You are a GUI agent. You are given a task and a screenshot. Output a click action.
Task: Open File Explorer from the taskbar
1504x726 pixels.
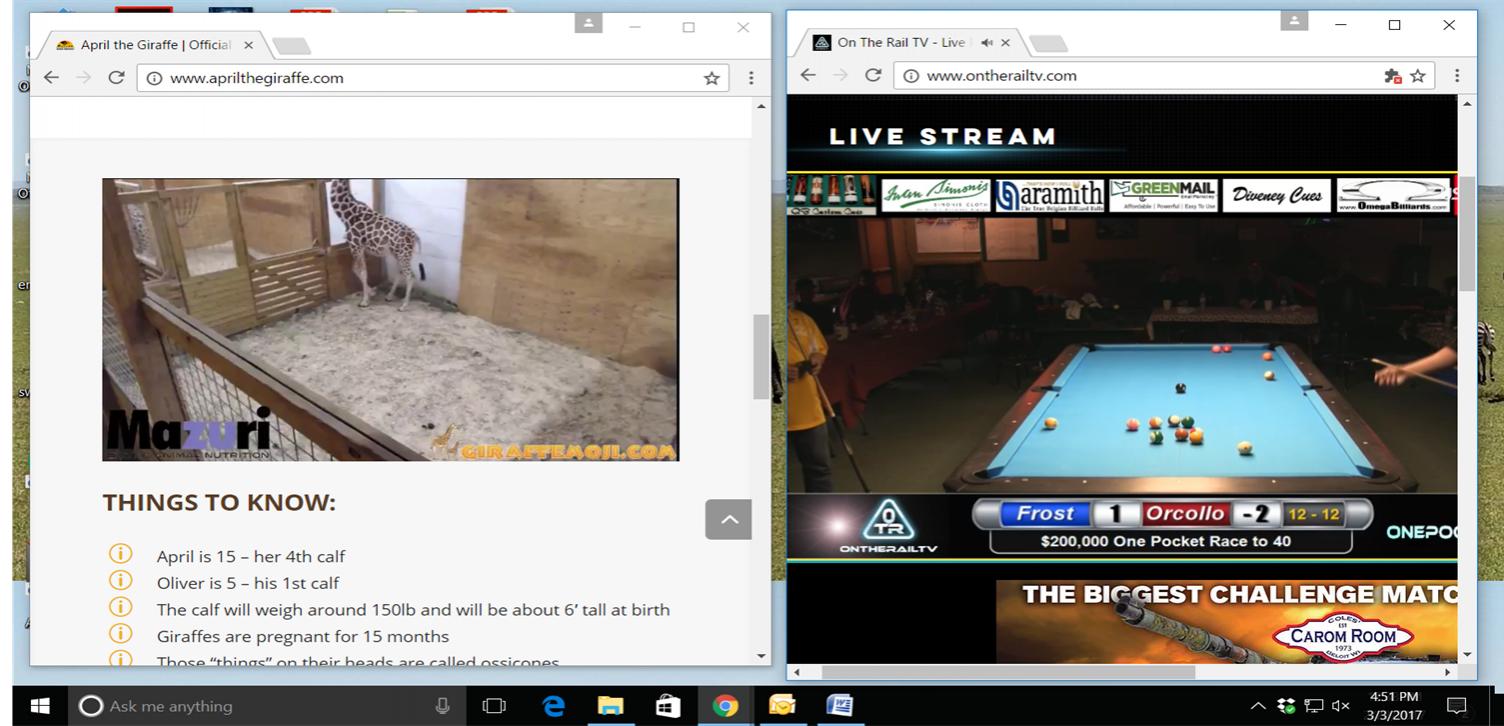pos(610,706)
